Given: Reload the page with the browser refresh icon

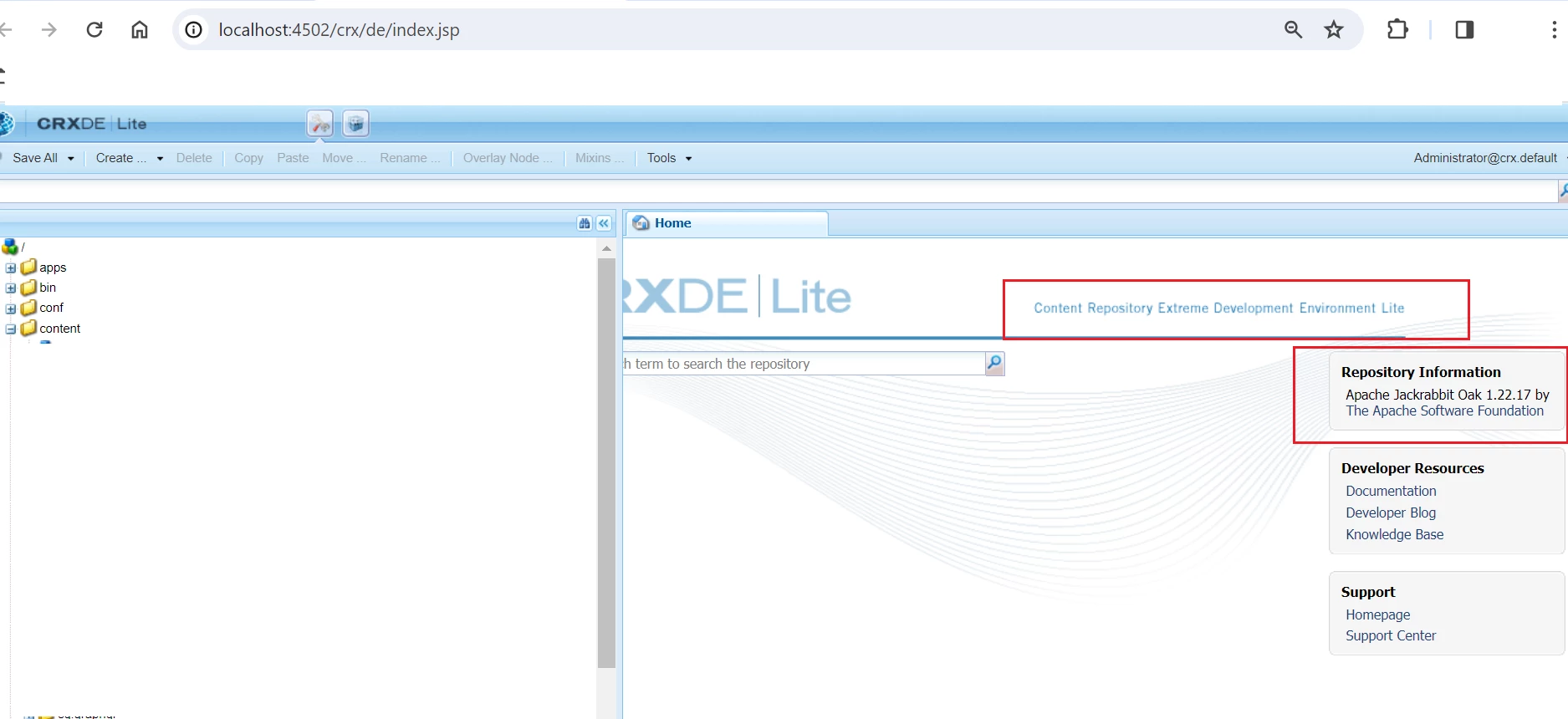Looking at the screenshot, I should [x=94, y=30].
